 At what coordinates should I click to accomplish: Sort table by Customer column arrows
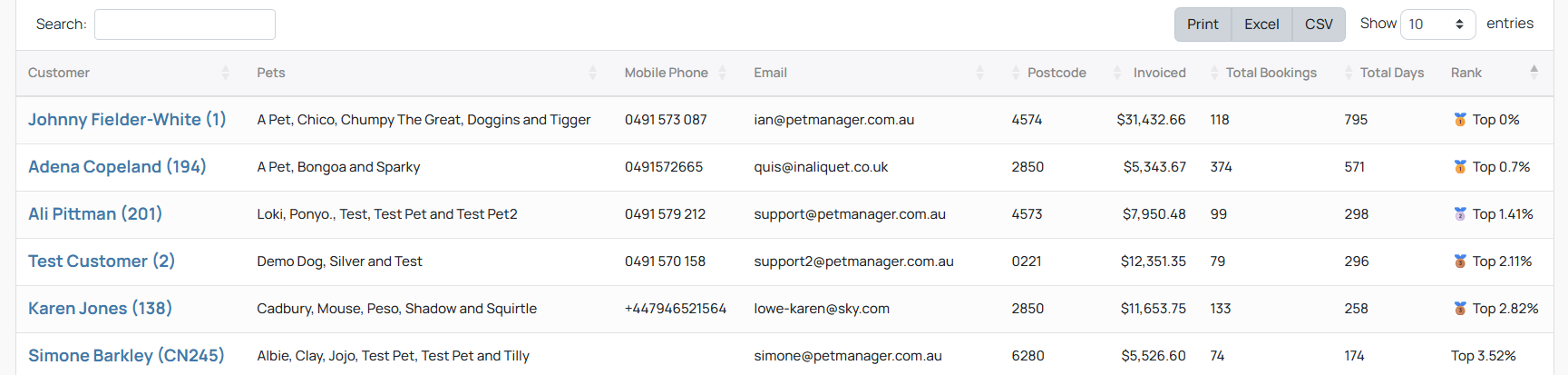click(x=225, y=73)
